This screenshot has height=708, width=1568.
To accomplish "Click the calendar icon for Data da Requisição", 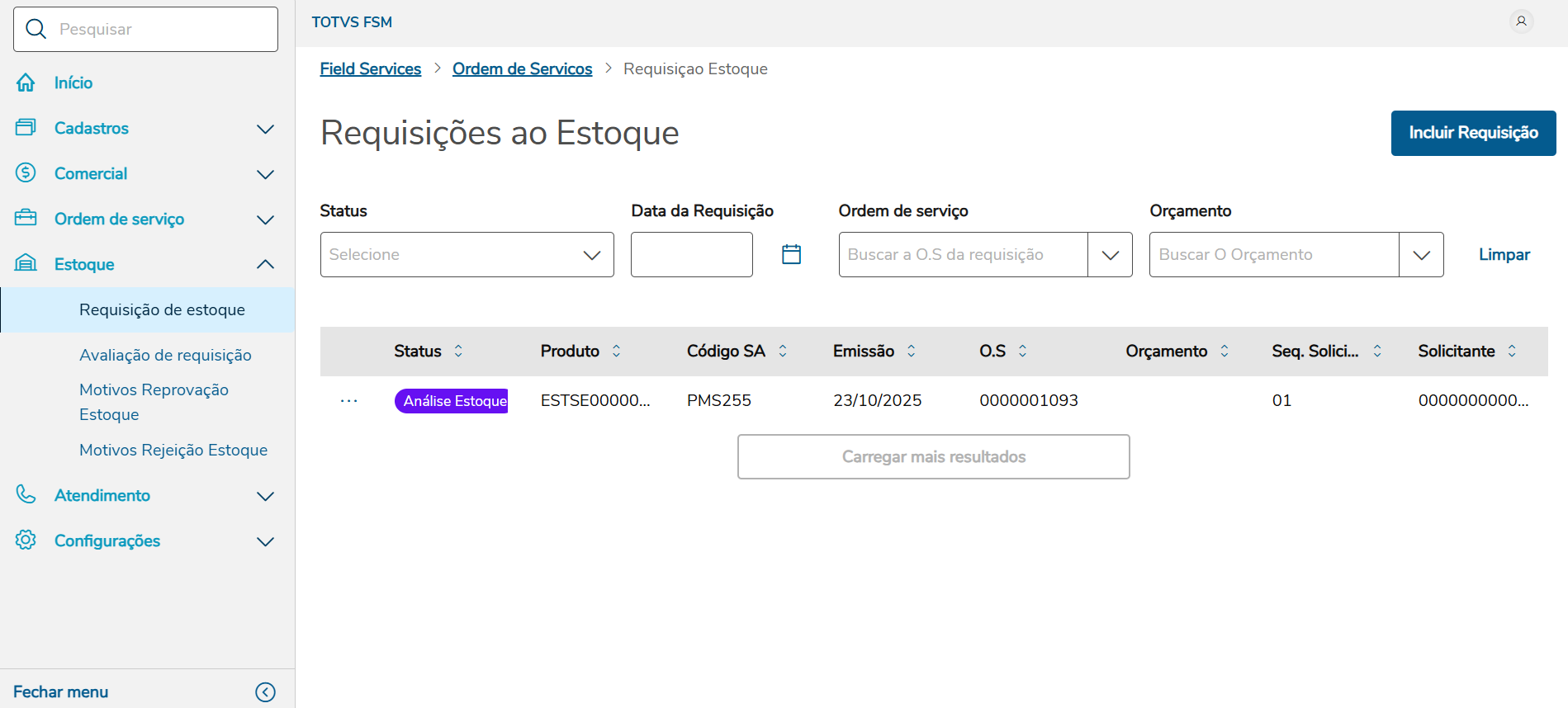I will point(791,254).
